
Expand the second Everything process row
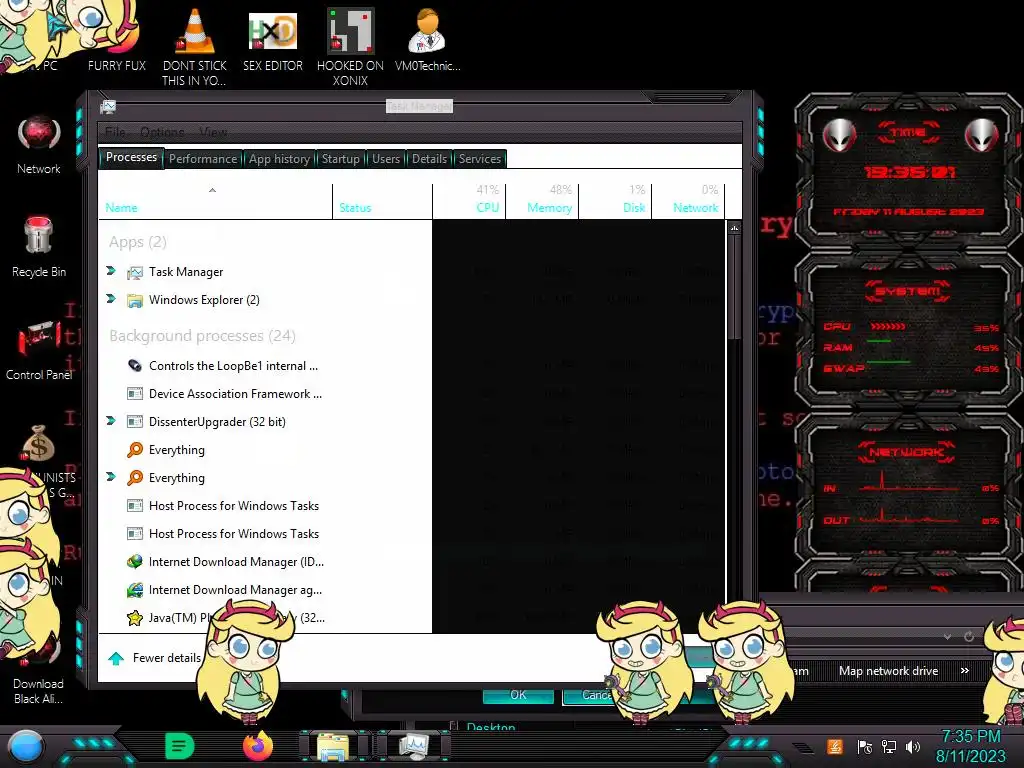click(x=111, y=477)
